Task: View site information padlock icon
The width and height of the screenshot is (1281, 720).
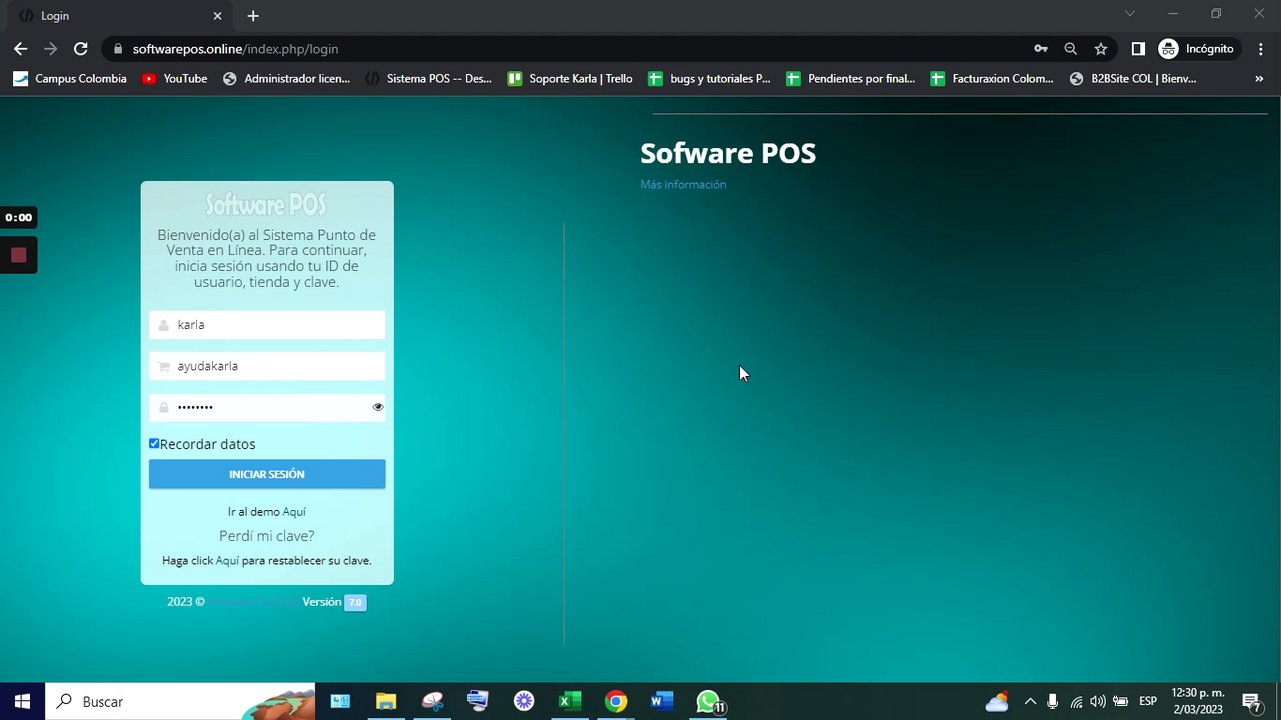Action: tap(117, 48)
